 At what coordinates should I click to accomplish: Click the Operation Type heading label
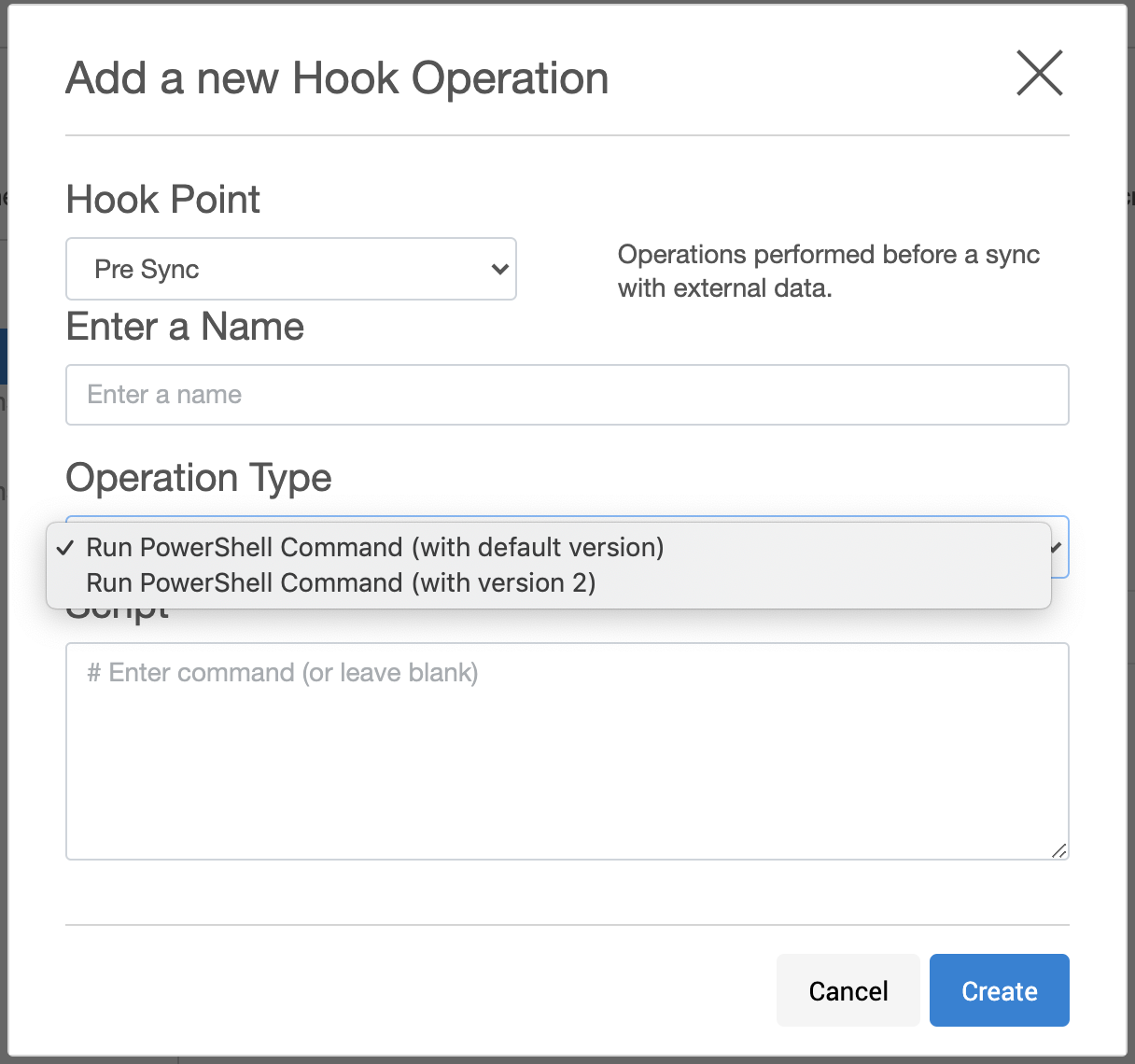pos(199,478)
